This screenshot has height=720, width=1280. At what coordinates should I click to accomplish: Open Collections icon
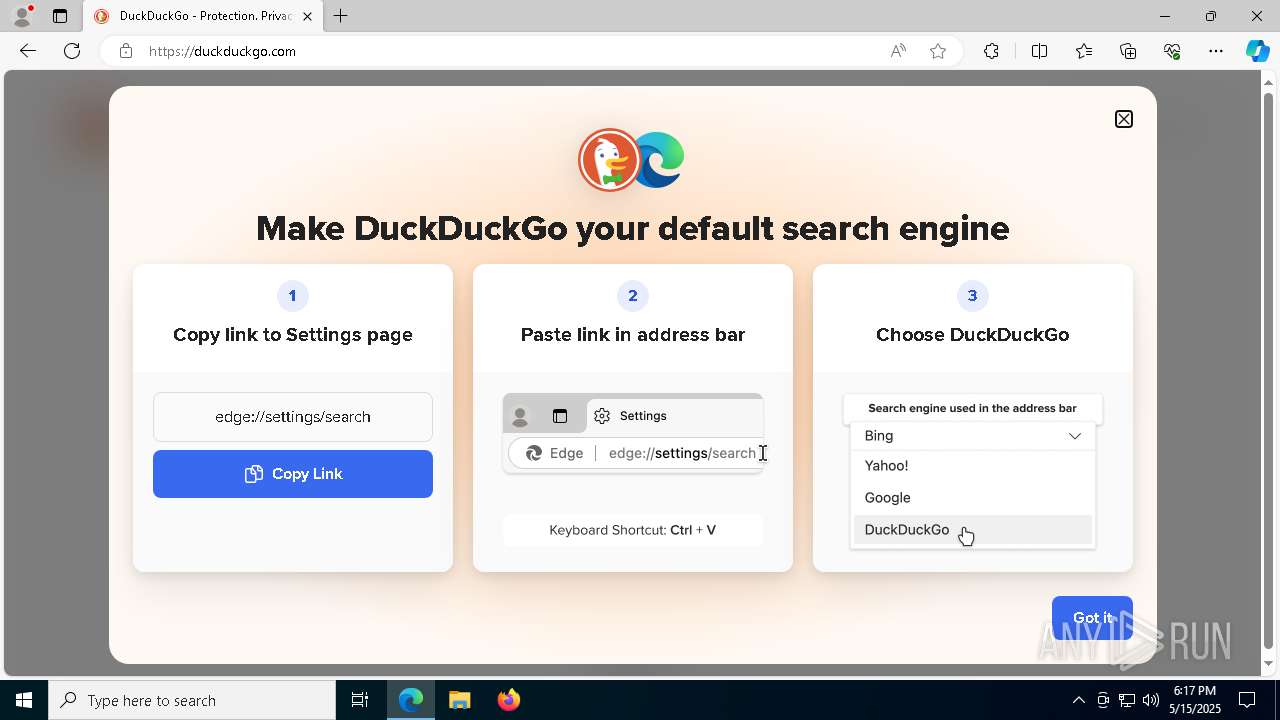pyautogui.click(x=1128, y=51)
